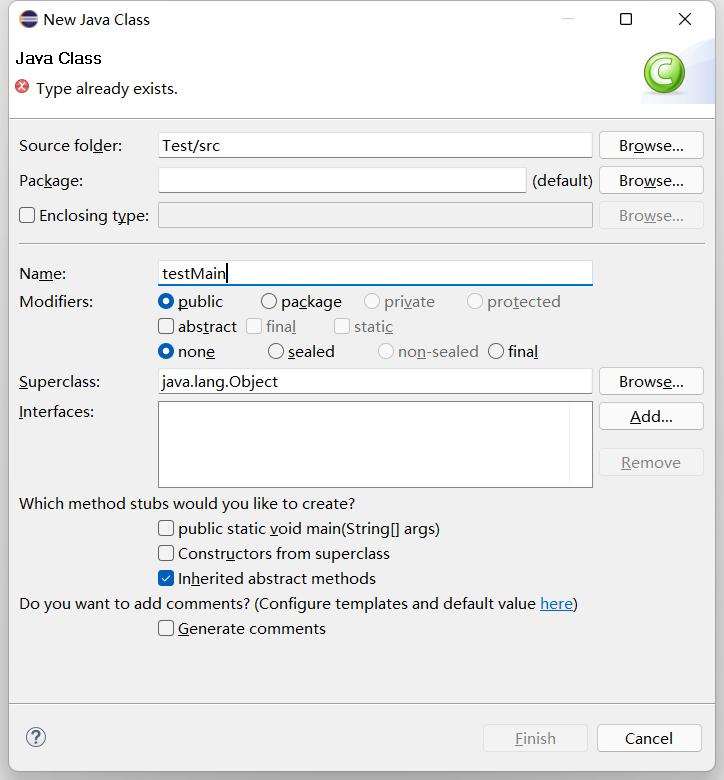Tick the abstract modifier checkbox
Image resolution: width=724 pixels, height=780 pixels.
coord(166,326)
